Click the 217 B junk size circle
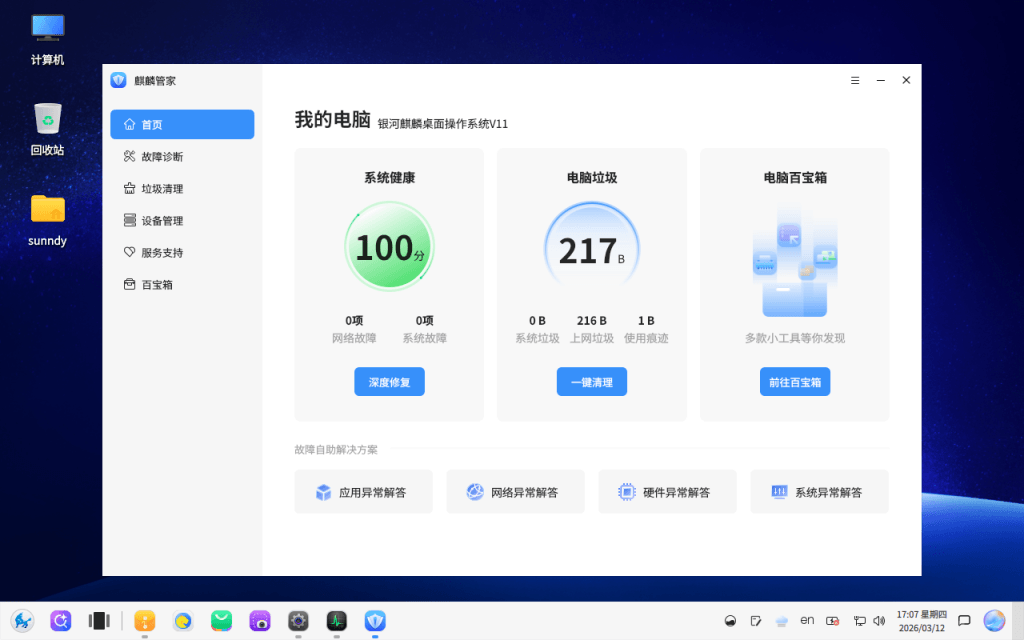1024x640 pixels. [592, 248]
